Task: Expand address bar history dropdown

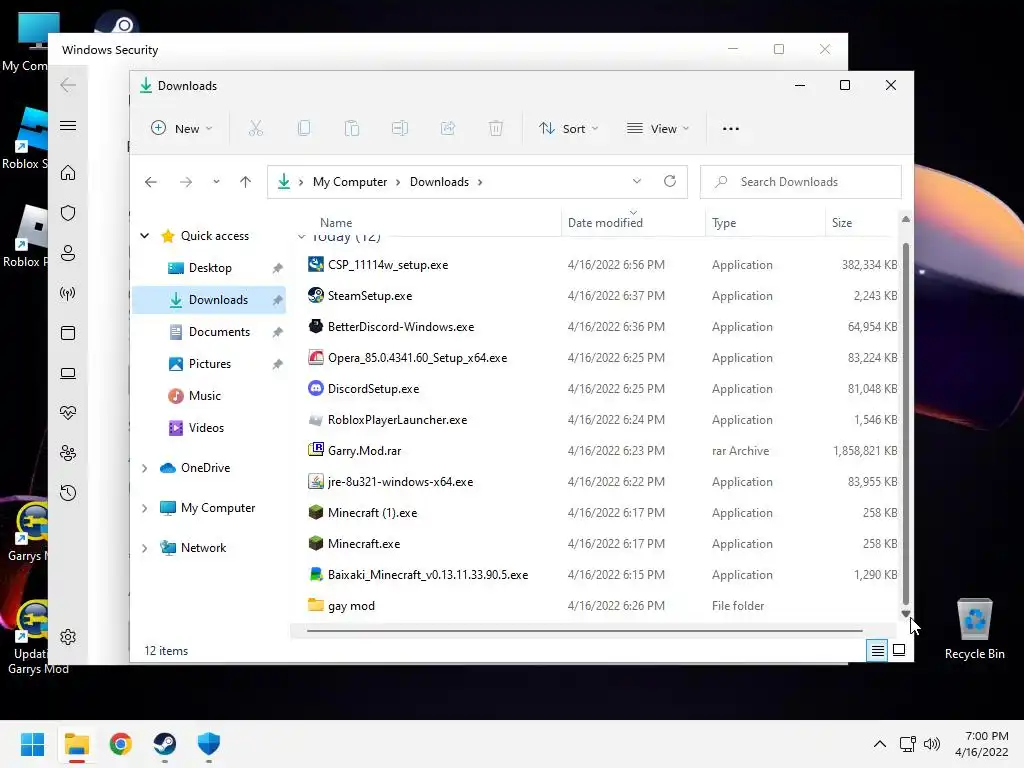Action: [x=637, y=182]
